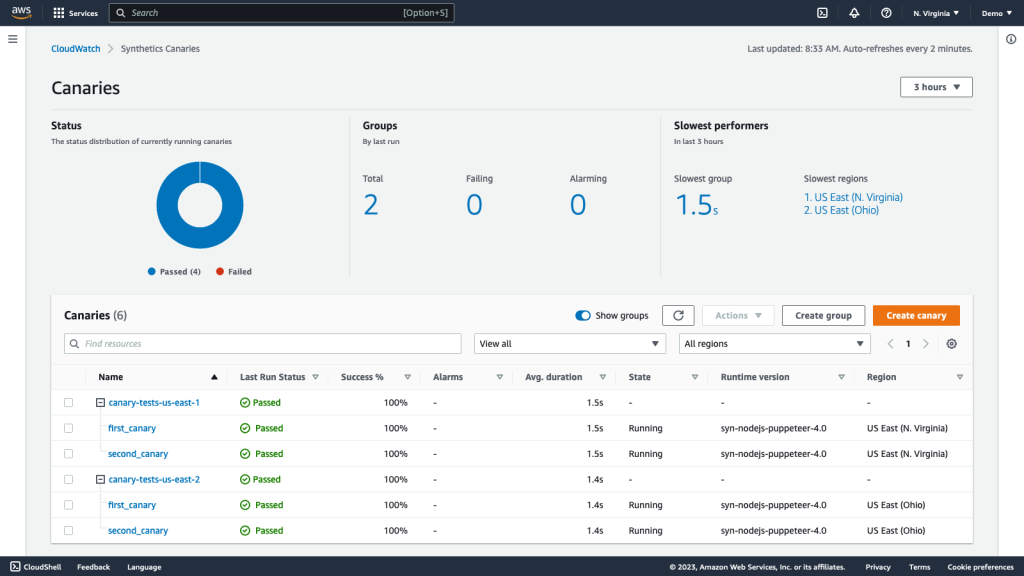Check the select-all checkbox in the table header
Screen dimensions: 1024x576
click(x=68, y=377)
